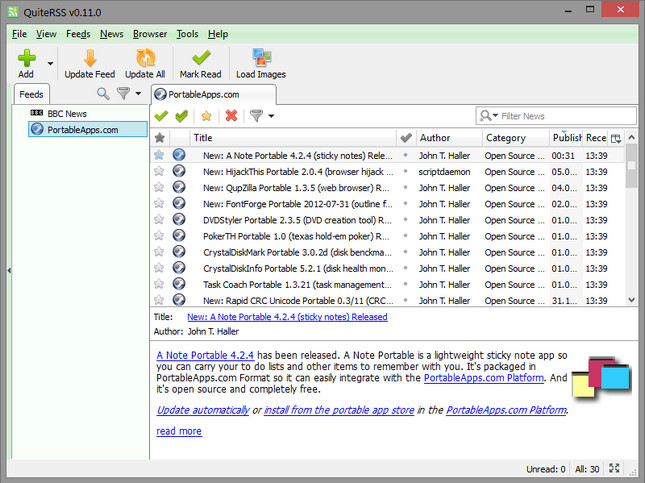Image resolution: width=645 pixels, height=483 pixels.
Task: Open the Browser menu
Action: (x=150, y=34)
